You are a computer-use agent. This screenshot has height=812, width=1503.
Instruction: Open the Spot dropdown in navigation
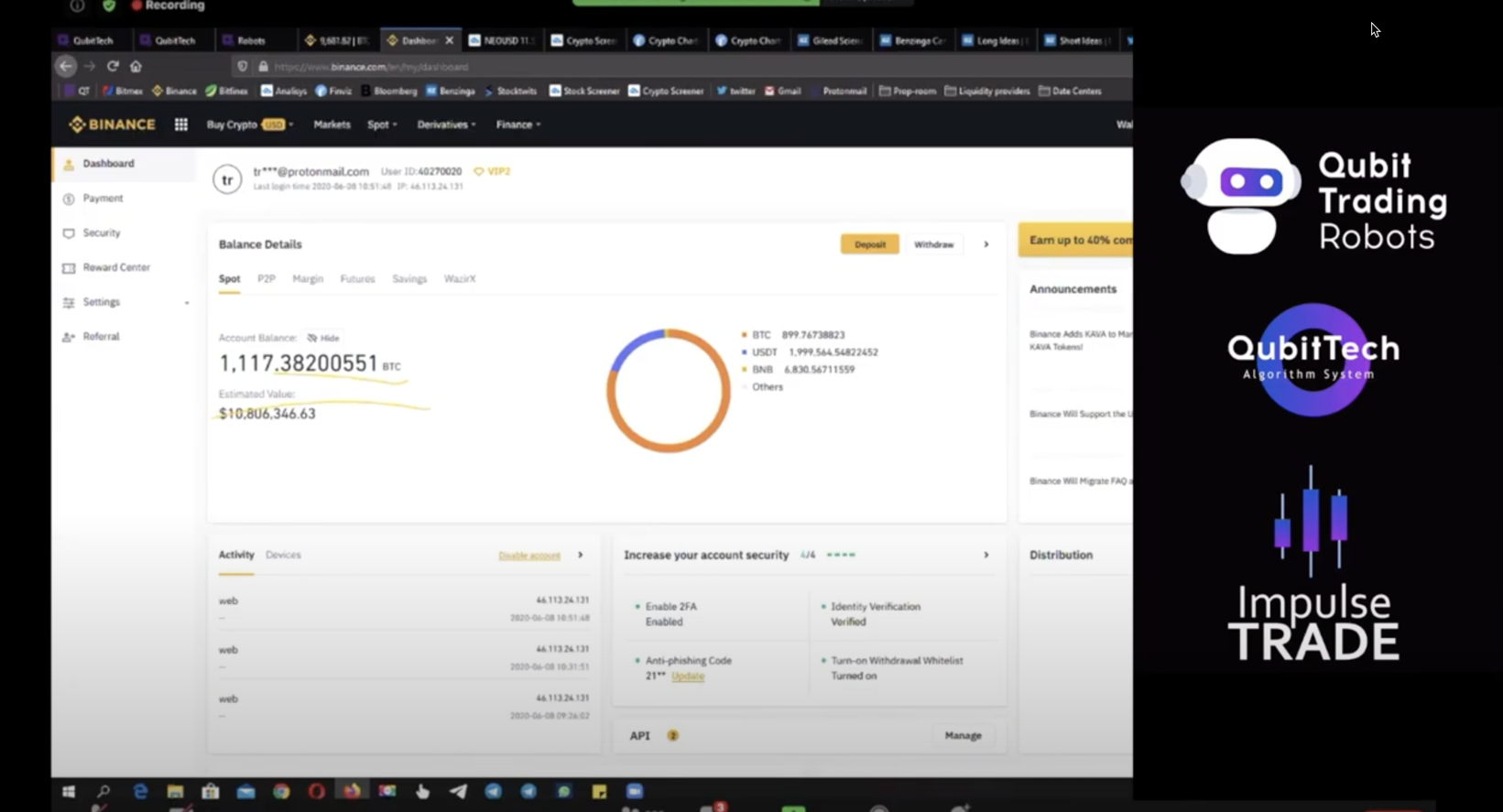[382, 125]
